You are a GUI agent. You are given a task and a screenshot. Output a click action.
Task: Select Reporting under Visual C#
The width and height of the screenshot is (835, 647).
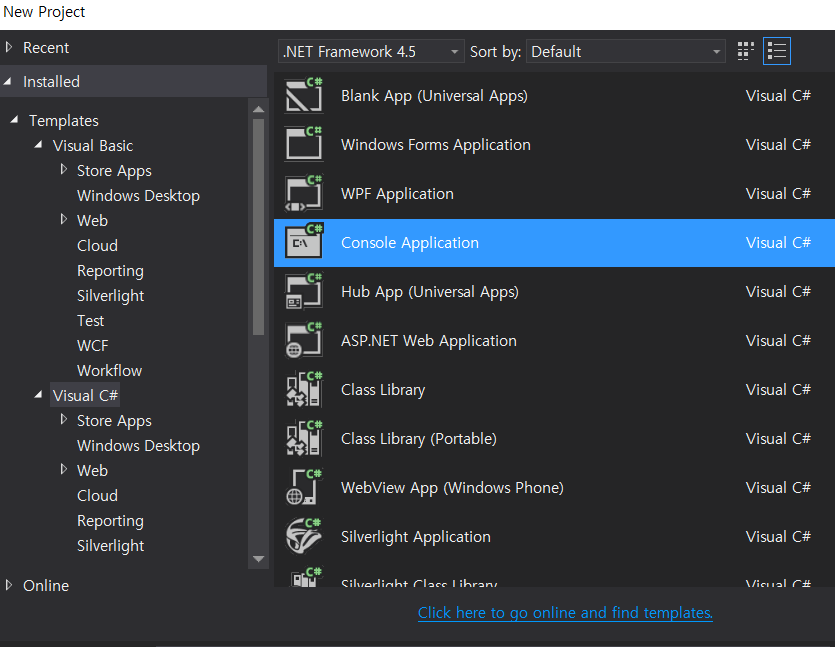tap(110, 520)
